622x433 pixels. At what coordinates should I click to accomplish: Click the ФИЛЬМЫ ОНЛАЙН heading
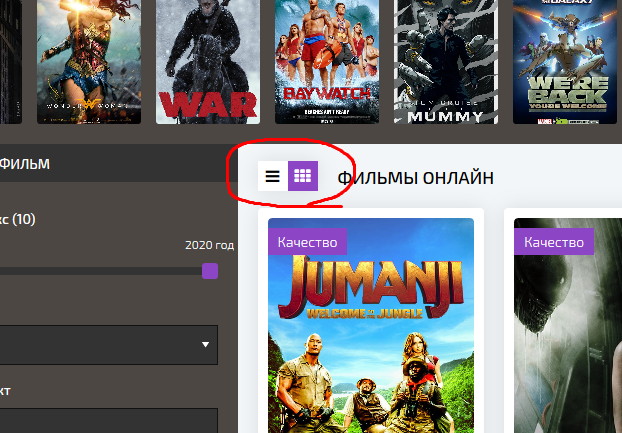pos(415,178)
